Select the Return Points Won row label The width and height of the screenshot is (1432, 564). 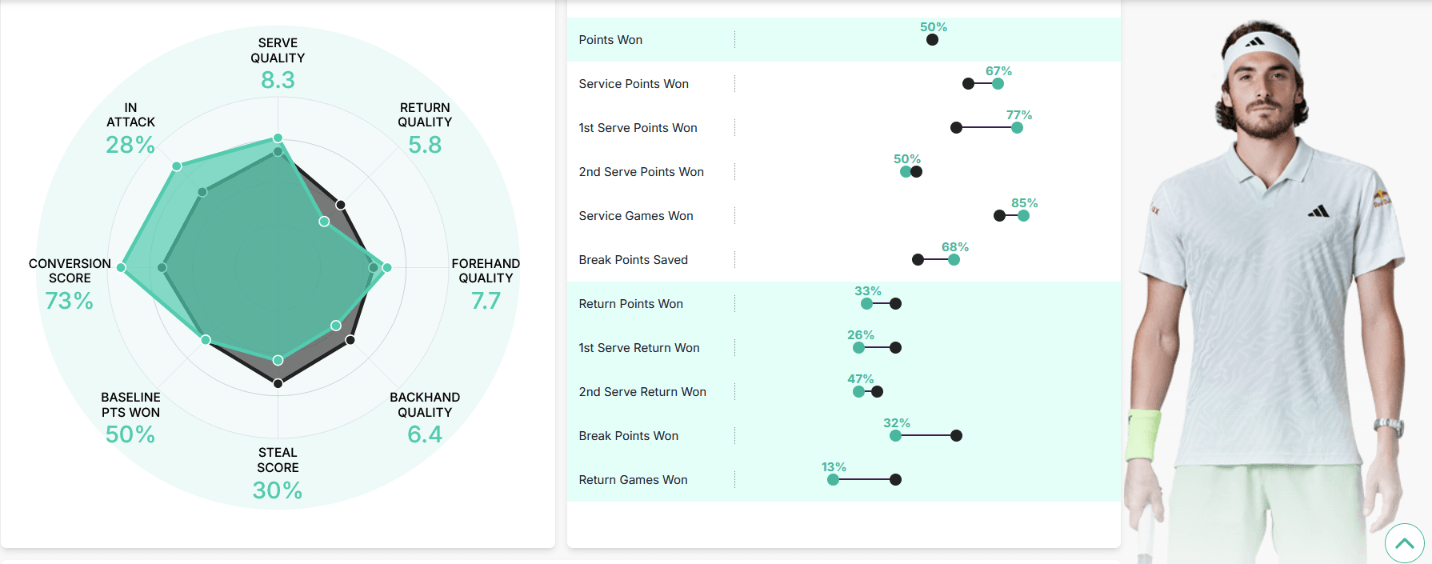[631, 304]
